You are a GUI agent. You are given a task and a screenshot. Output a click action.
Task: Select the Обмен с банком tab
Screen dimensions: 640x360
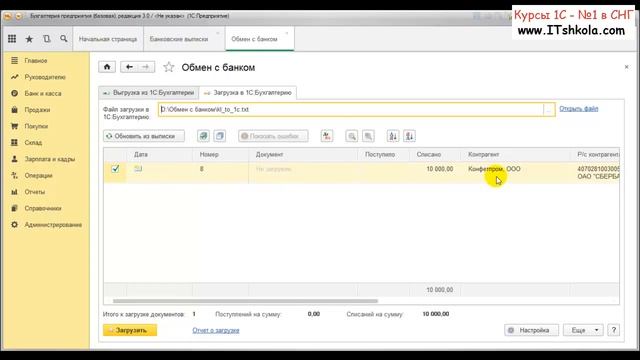coord(254,39)
